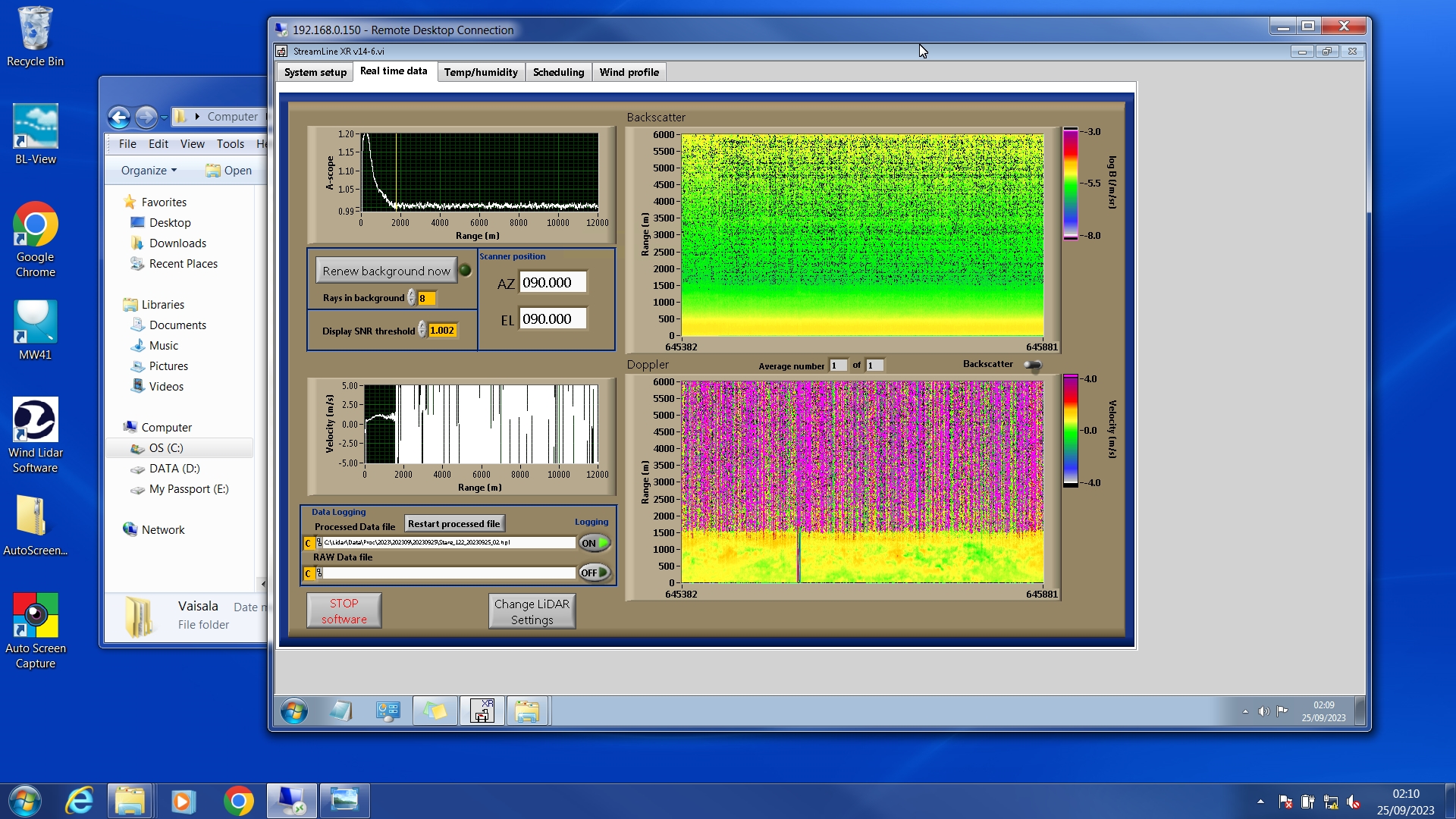The image size is (1456, 819).
Task: Open the Temp/humidity tab
Action: pyautogui.click(x=480, y=72)
